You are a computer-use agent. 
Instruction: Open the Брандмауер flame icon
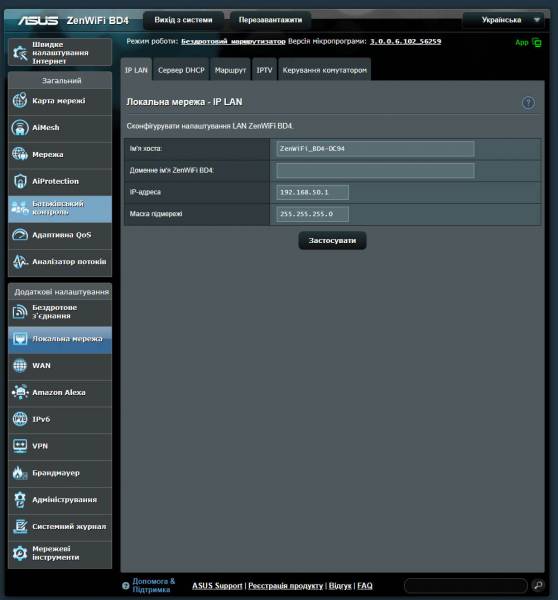click(20, 473)
